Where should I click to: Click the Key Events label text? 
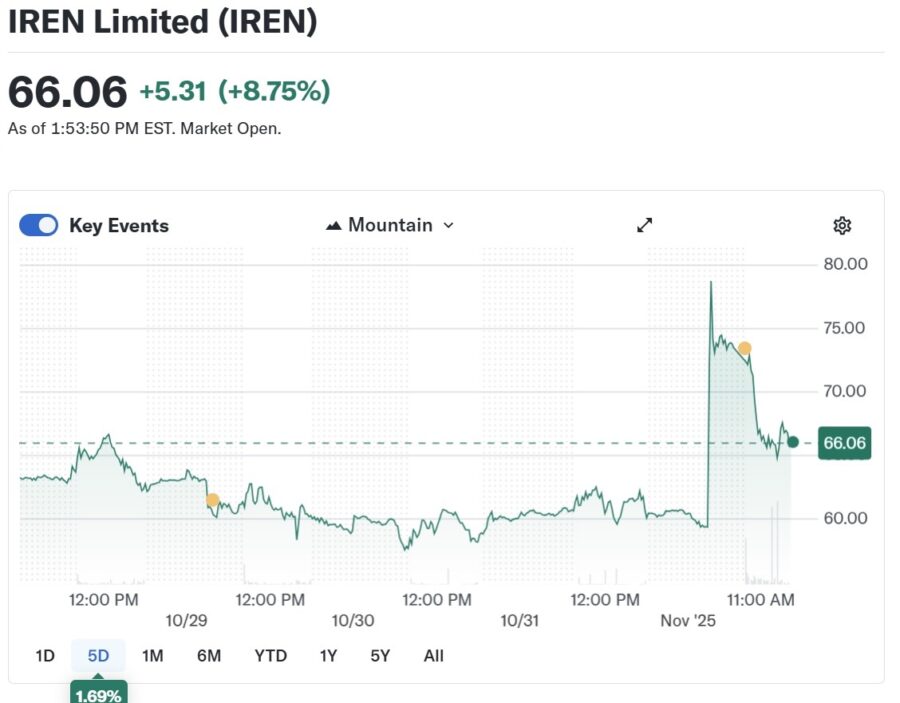coord(119,225)
